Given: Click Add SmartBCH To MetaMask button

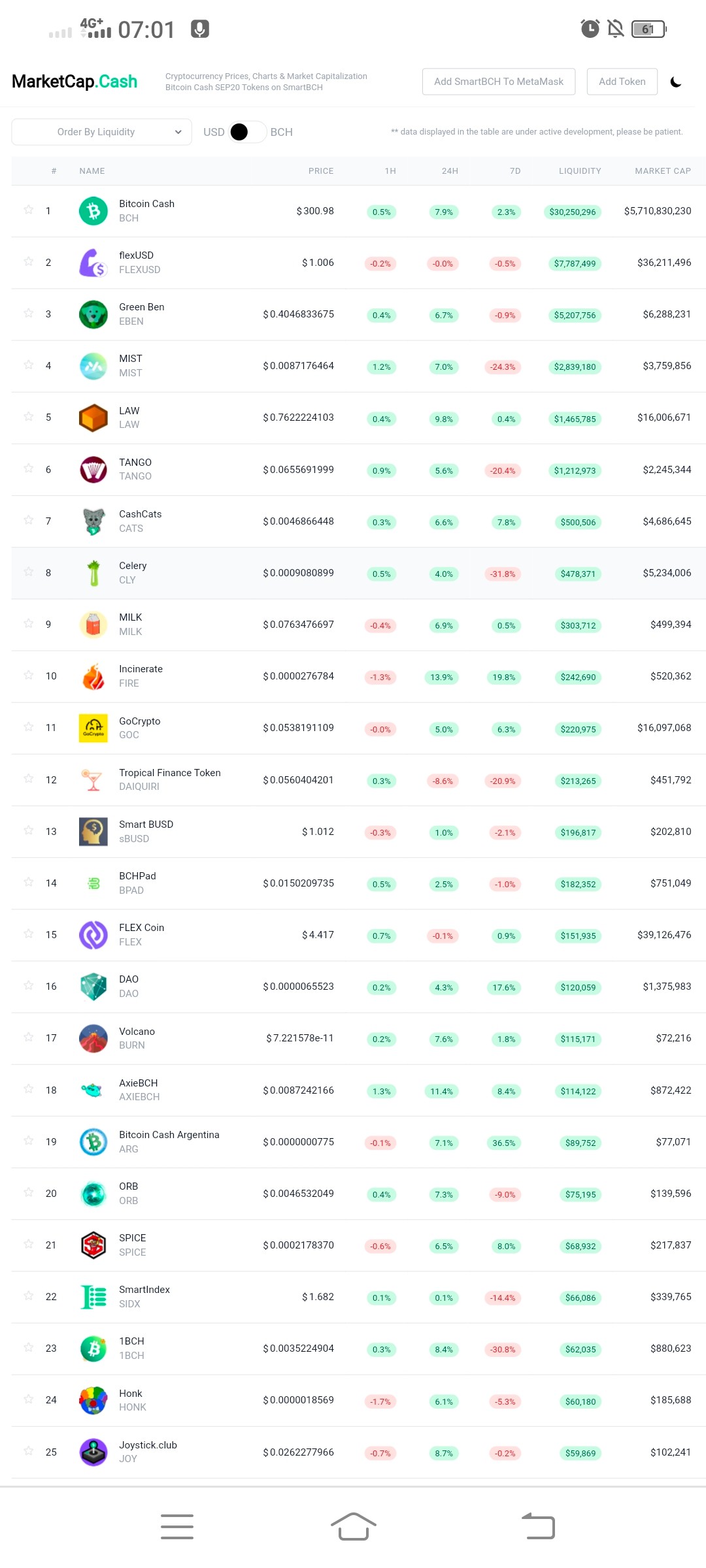Looking at the screenshot, I should pos(499,82).
